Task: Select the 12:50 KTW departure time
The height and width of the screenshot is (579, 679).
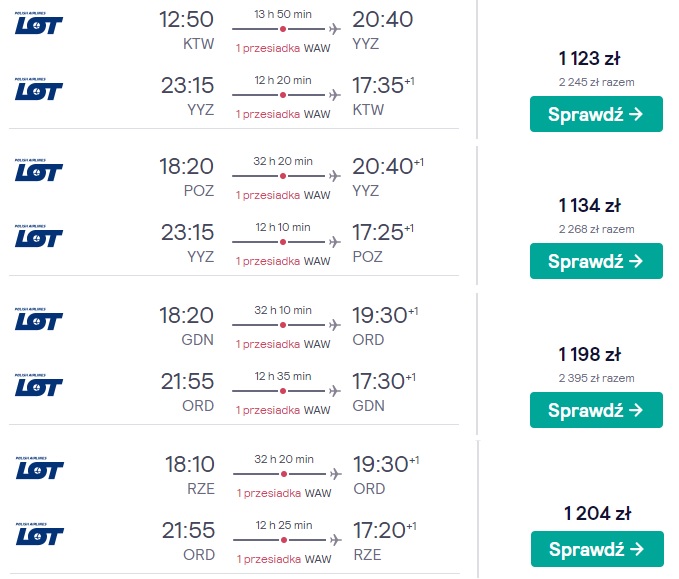Action: (x=186, y=19)
